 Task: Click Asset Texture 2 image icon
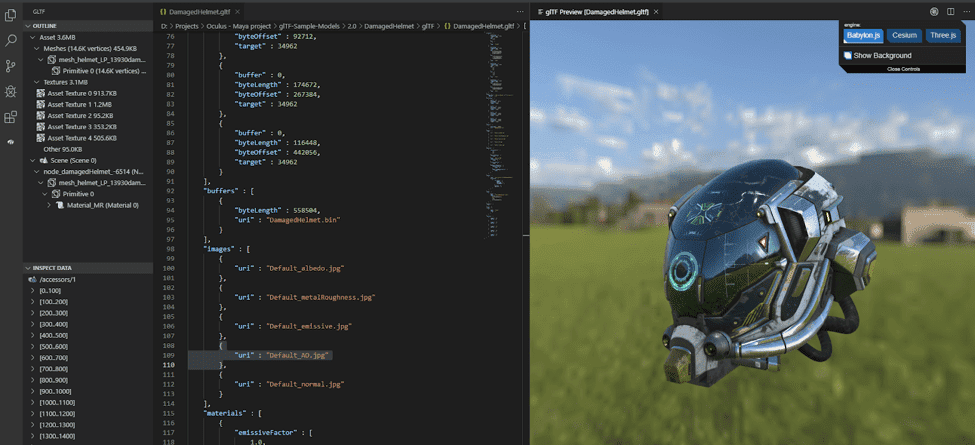[x=42, y=116]
